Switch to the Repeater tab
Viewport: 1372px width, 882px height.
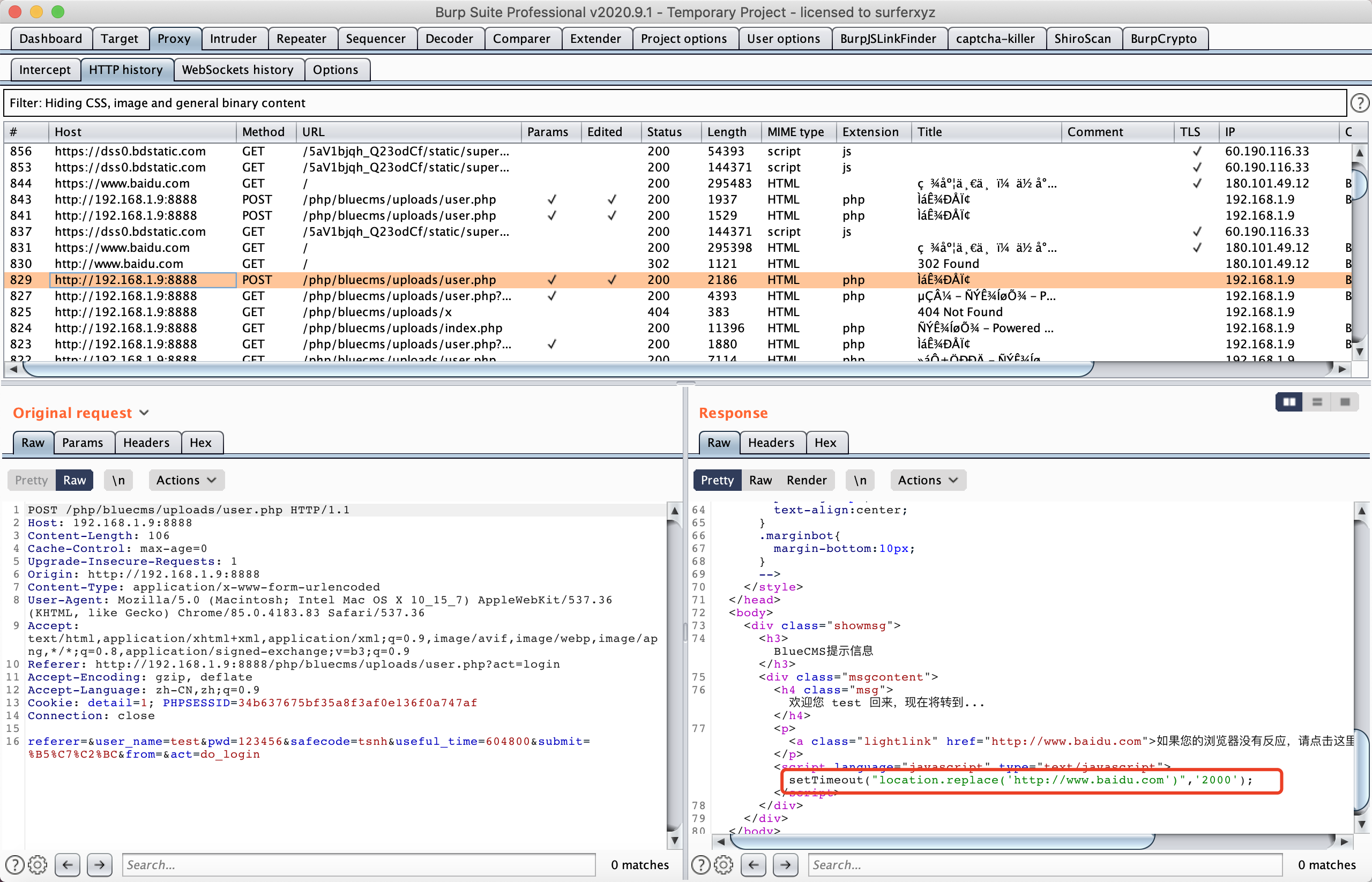click(301, 39)
